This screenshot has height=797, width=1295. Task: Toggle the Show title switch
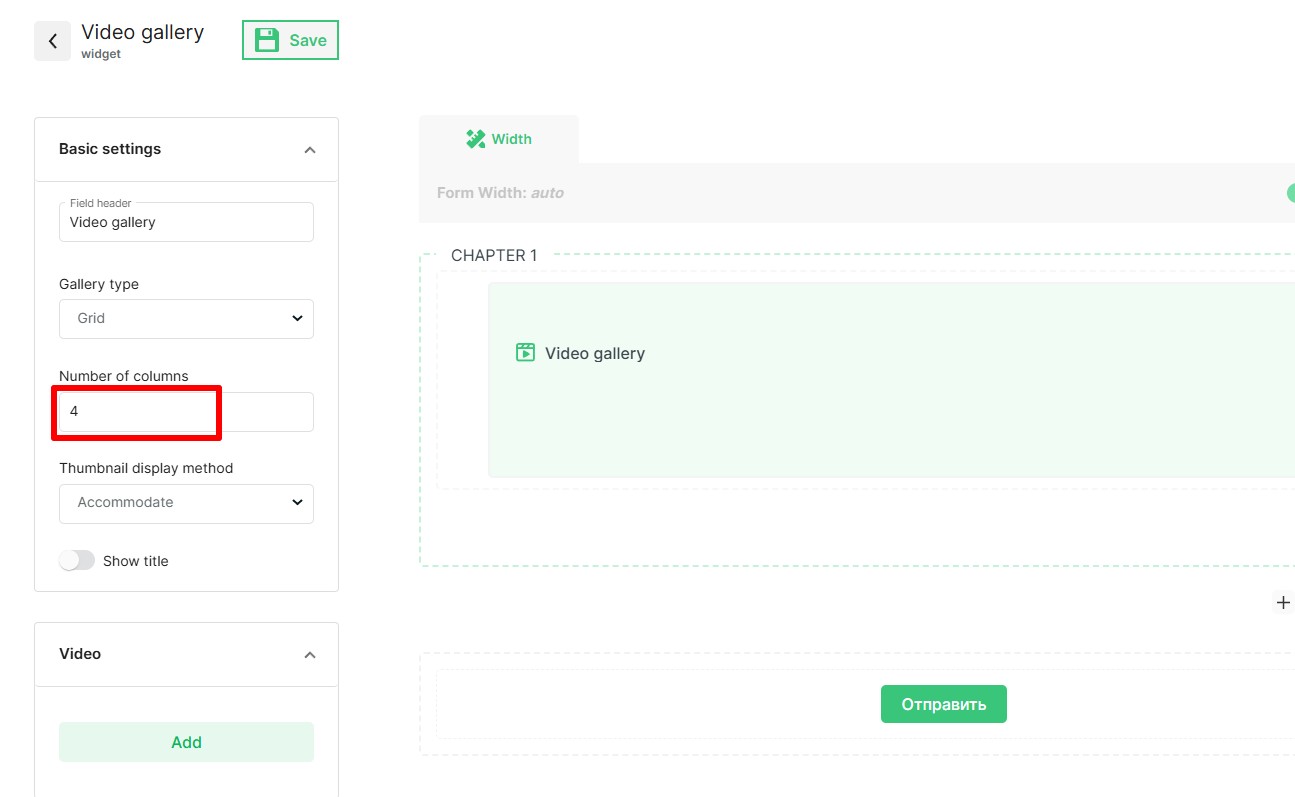[77, 561]
